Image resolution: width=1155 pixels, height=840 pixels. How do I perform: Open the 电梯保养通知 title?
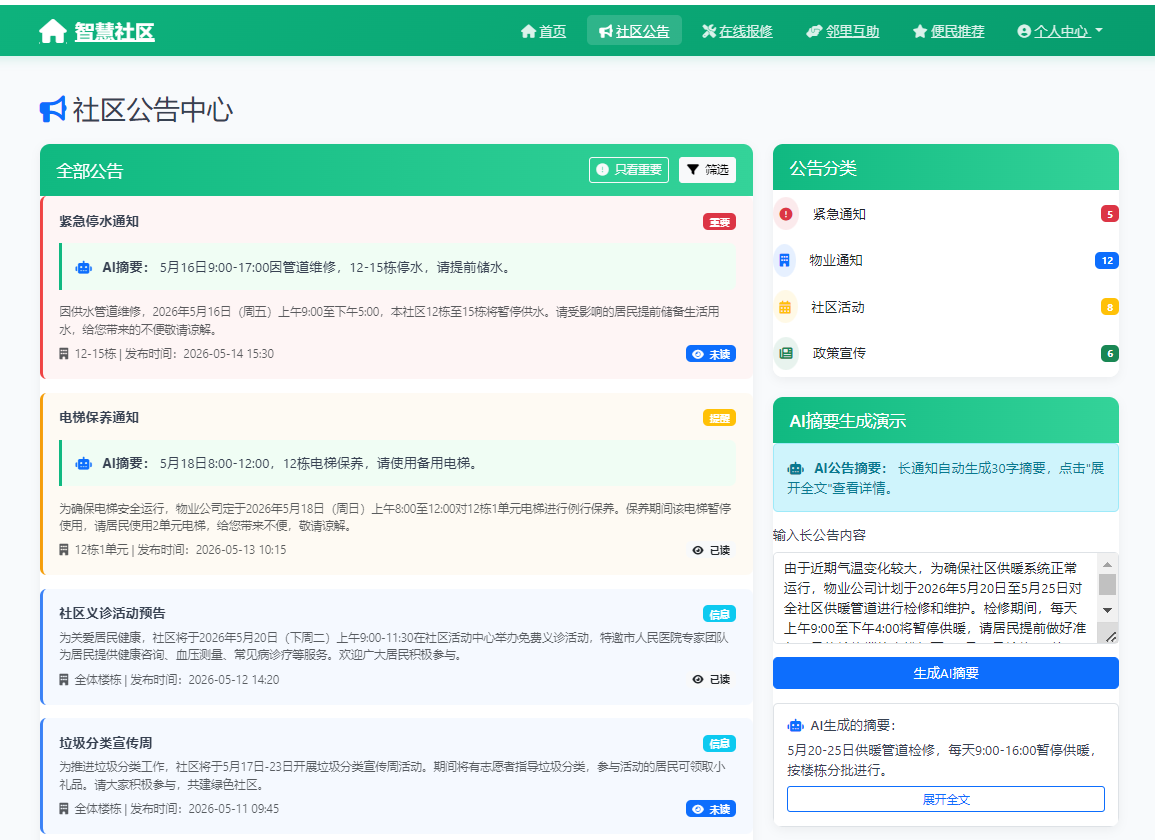[99, 417]
